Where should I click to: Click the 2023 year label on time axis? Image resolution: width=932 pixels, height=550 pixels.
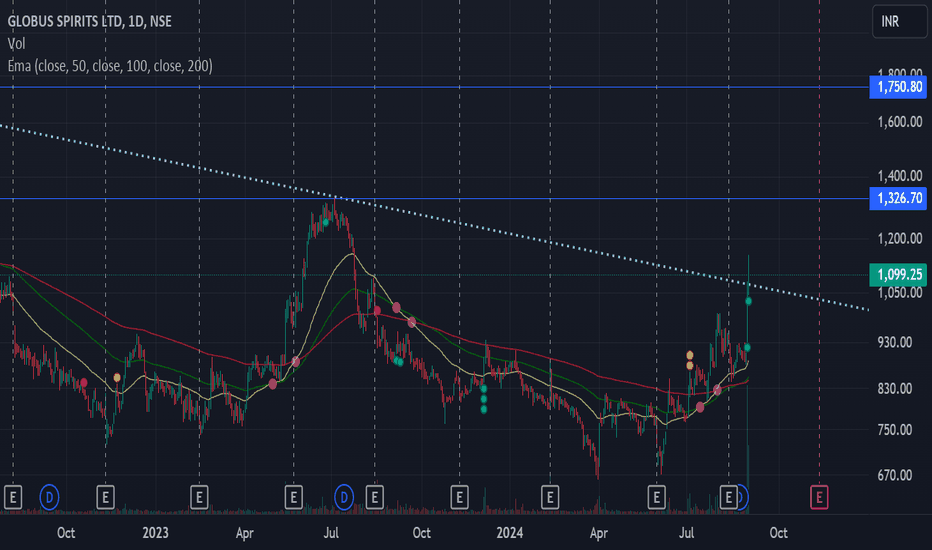pos(155,532)
